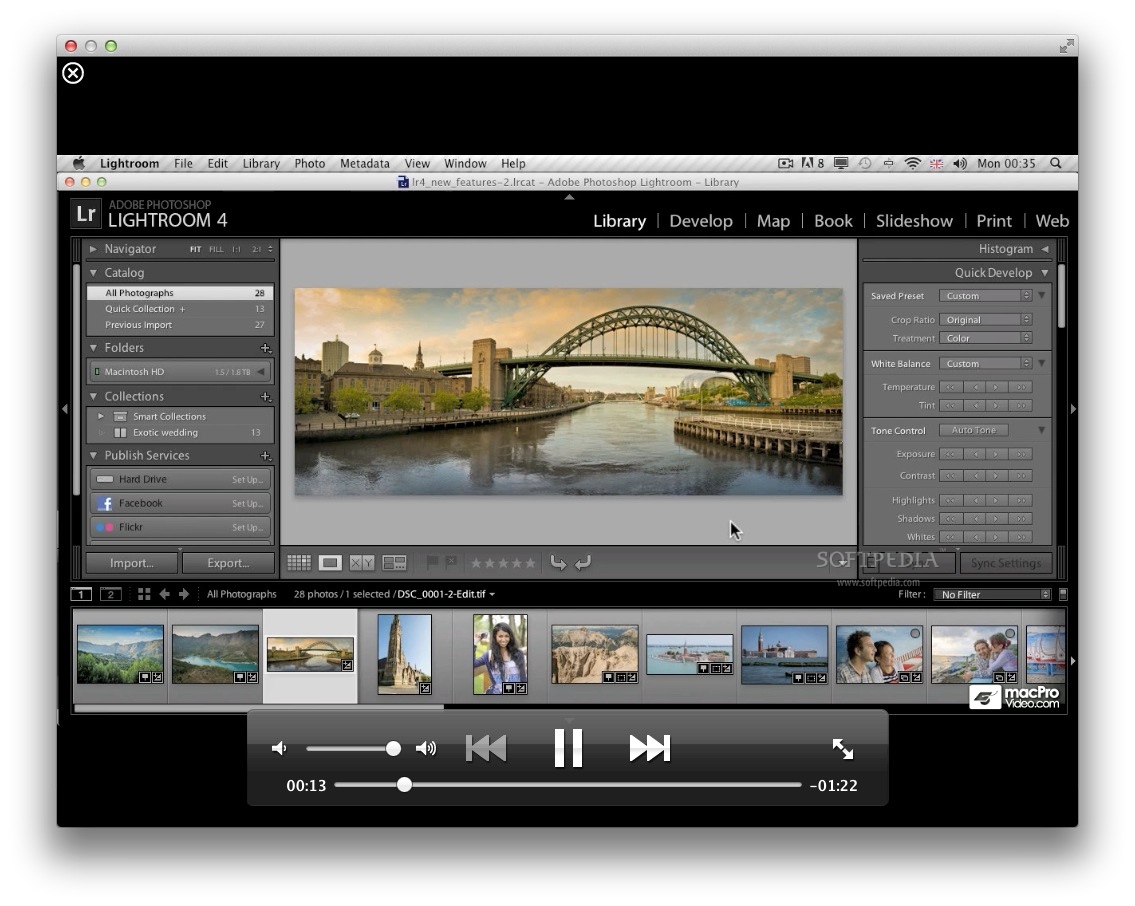This screenshot has width=1135, height=906.
Task: Collapse the Collections panel
Action: [x=93, y=397]
